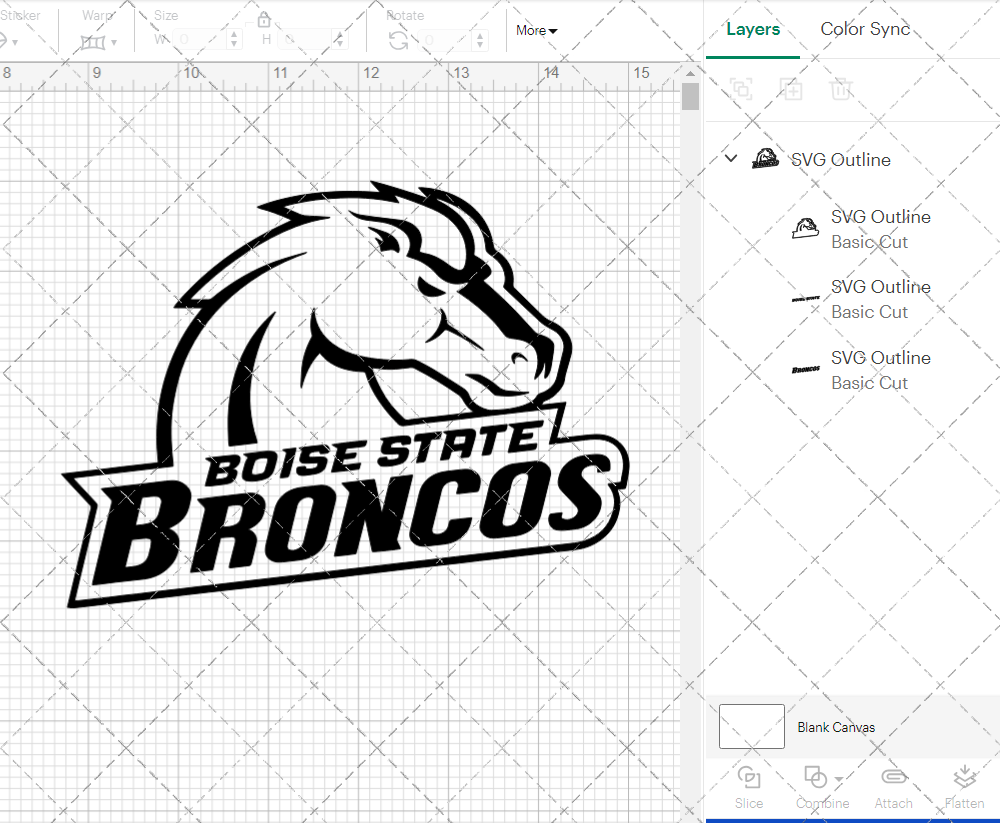Click the Duplicate layer icon
This screenshot has height=823, width=1000.
tap(791, 89)
